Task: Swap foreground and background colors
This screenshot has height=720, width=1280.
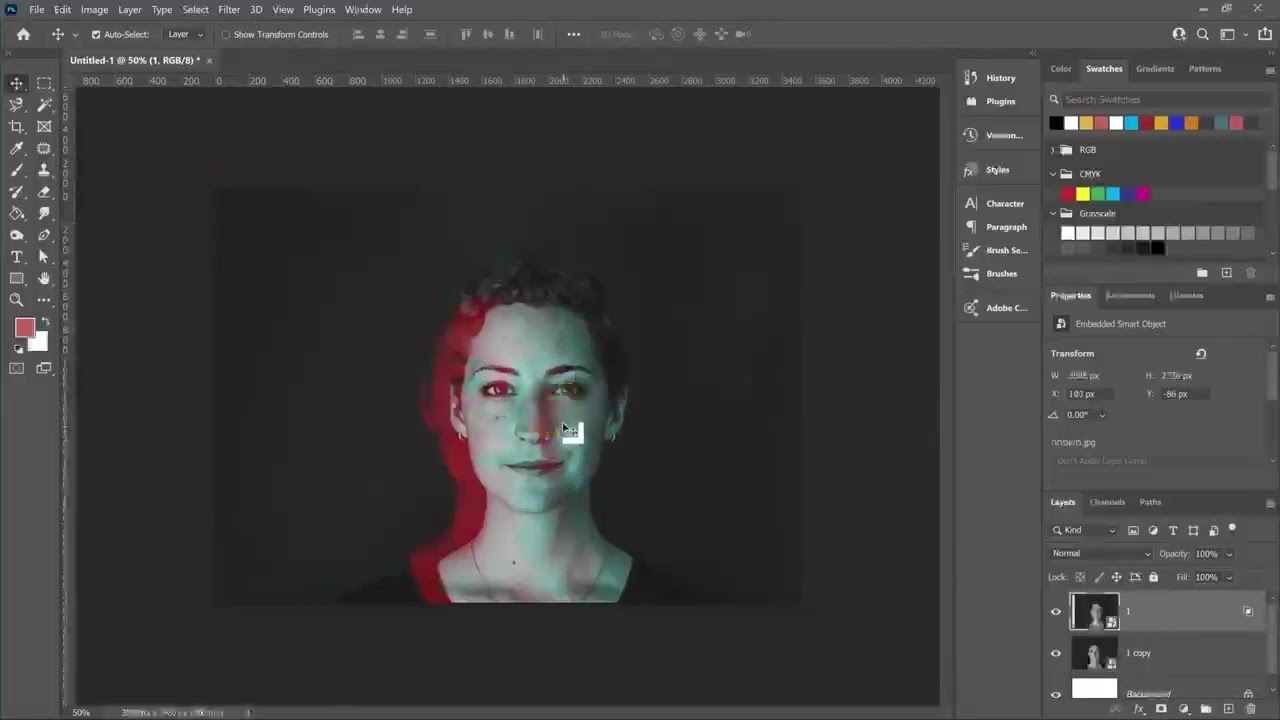Action: pos(44,322)
